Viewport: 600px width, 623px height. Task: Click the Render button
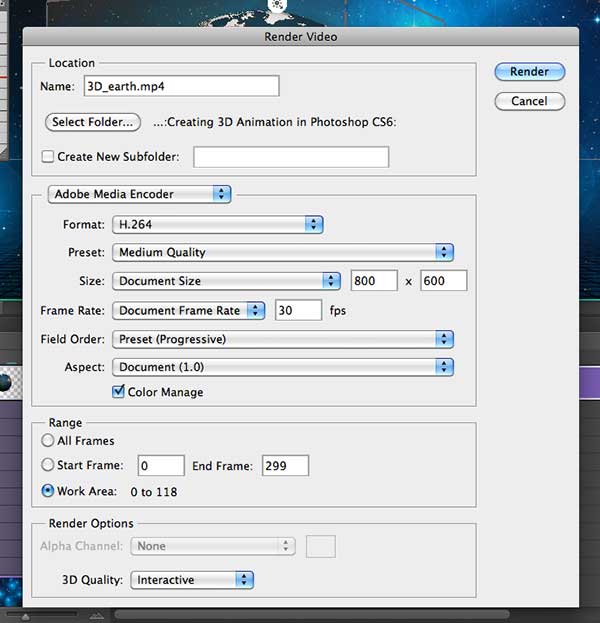(x=529, y=72)
